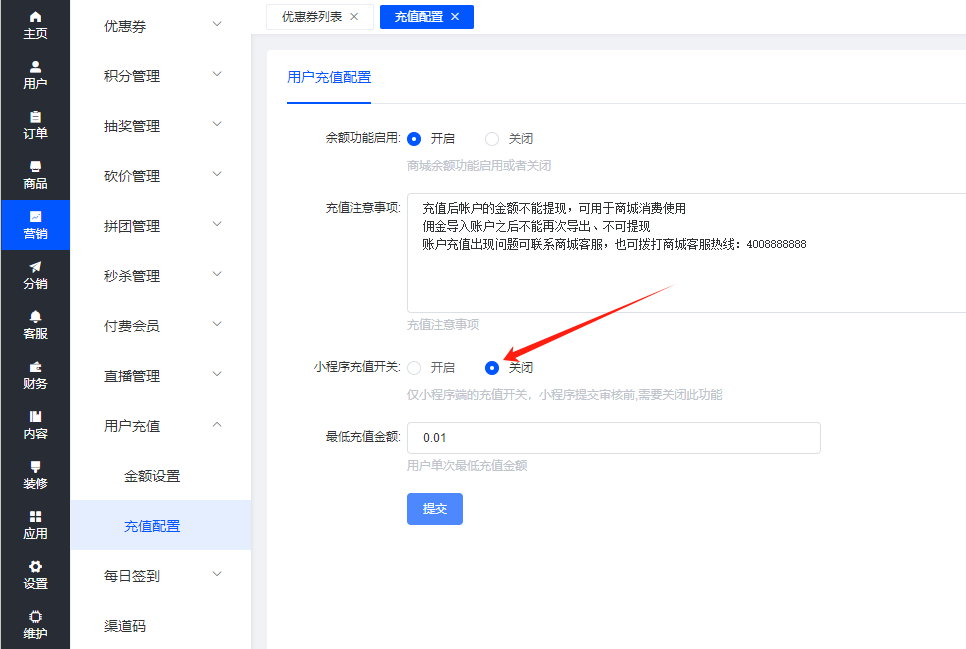Image resolution: width=966 pixels, height=649 pixels.
Task: Expand the 付费会员 menu chevron
Action: (x=217, y=324)
